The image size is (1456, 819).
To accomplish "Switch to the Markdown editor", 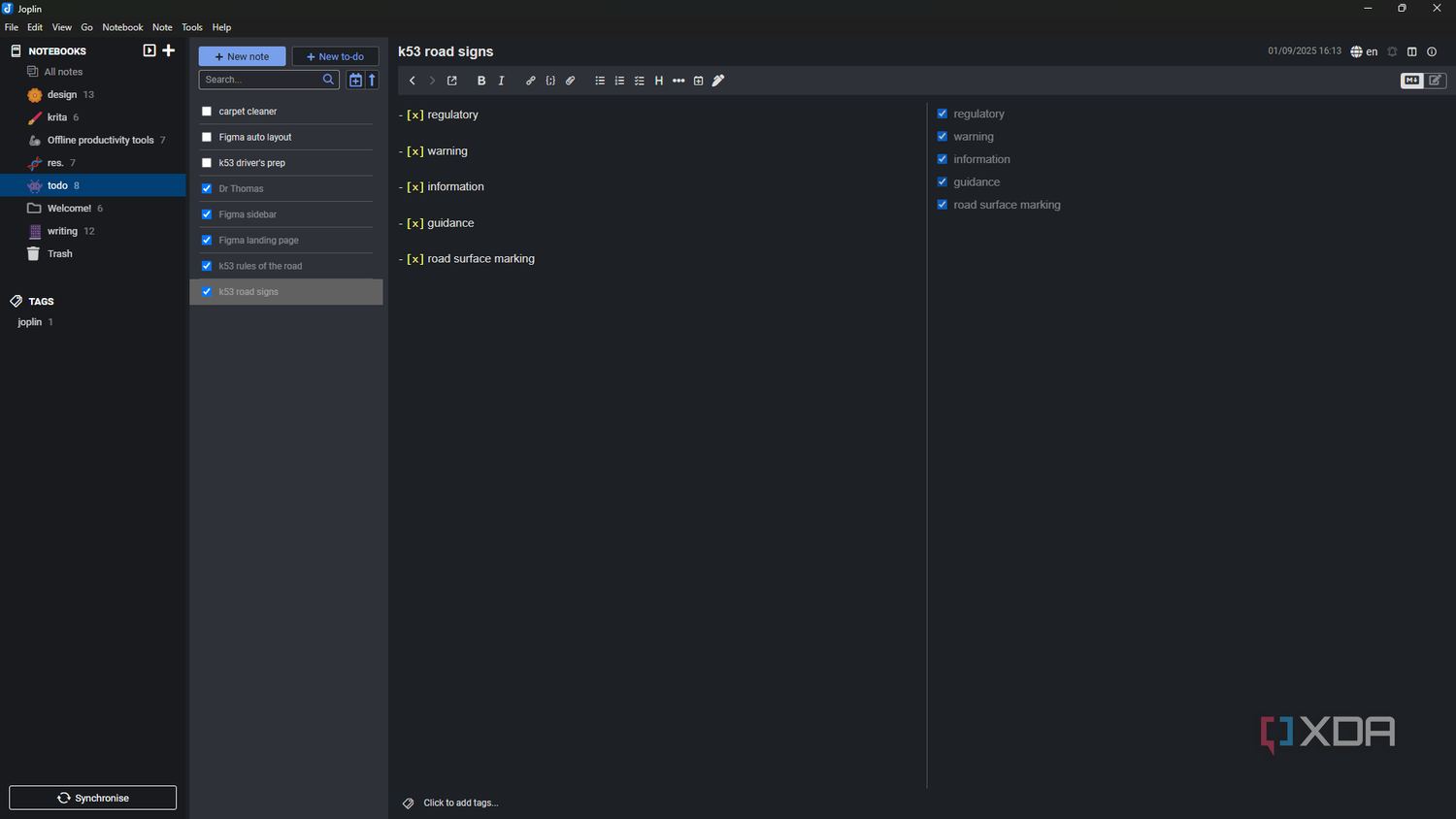I will [x=1411, y=81].
